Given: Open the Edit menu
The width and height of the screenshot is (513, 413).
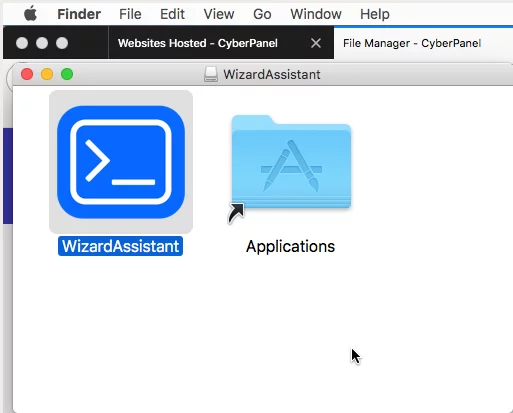Looking at the screenshot, I should coord(172,14).
